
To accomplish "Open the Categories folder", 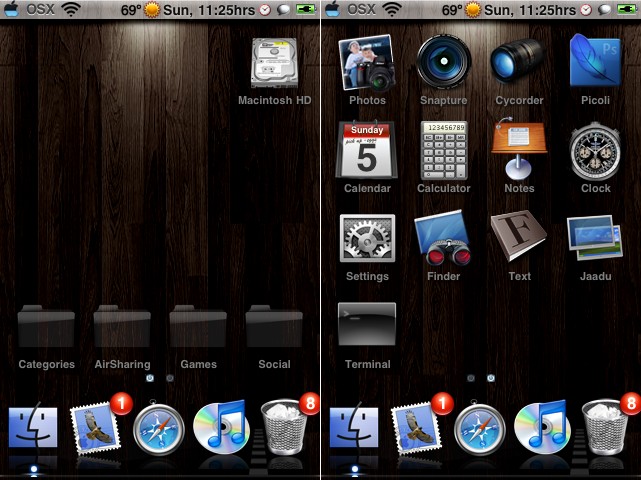I will [x=46, y=326].
